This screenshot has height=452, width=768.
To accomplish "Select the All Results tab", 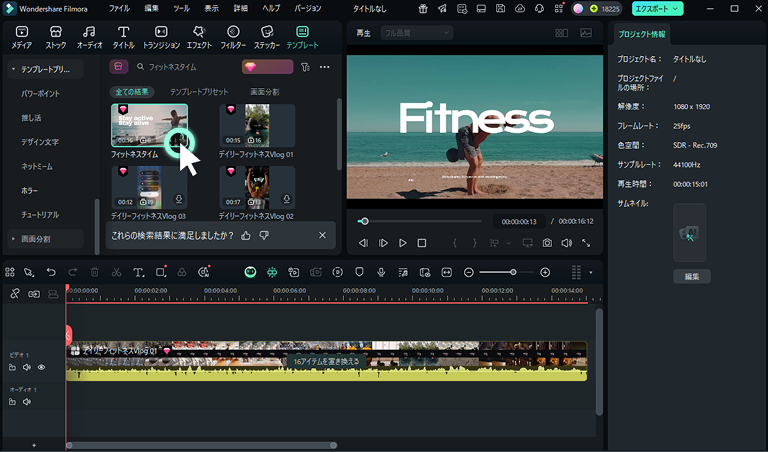I will pos(132,92).
